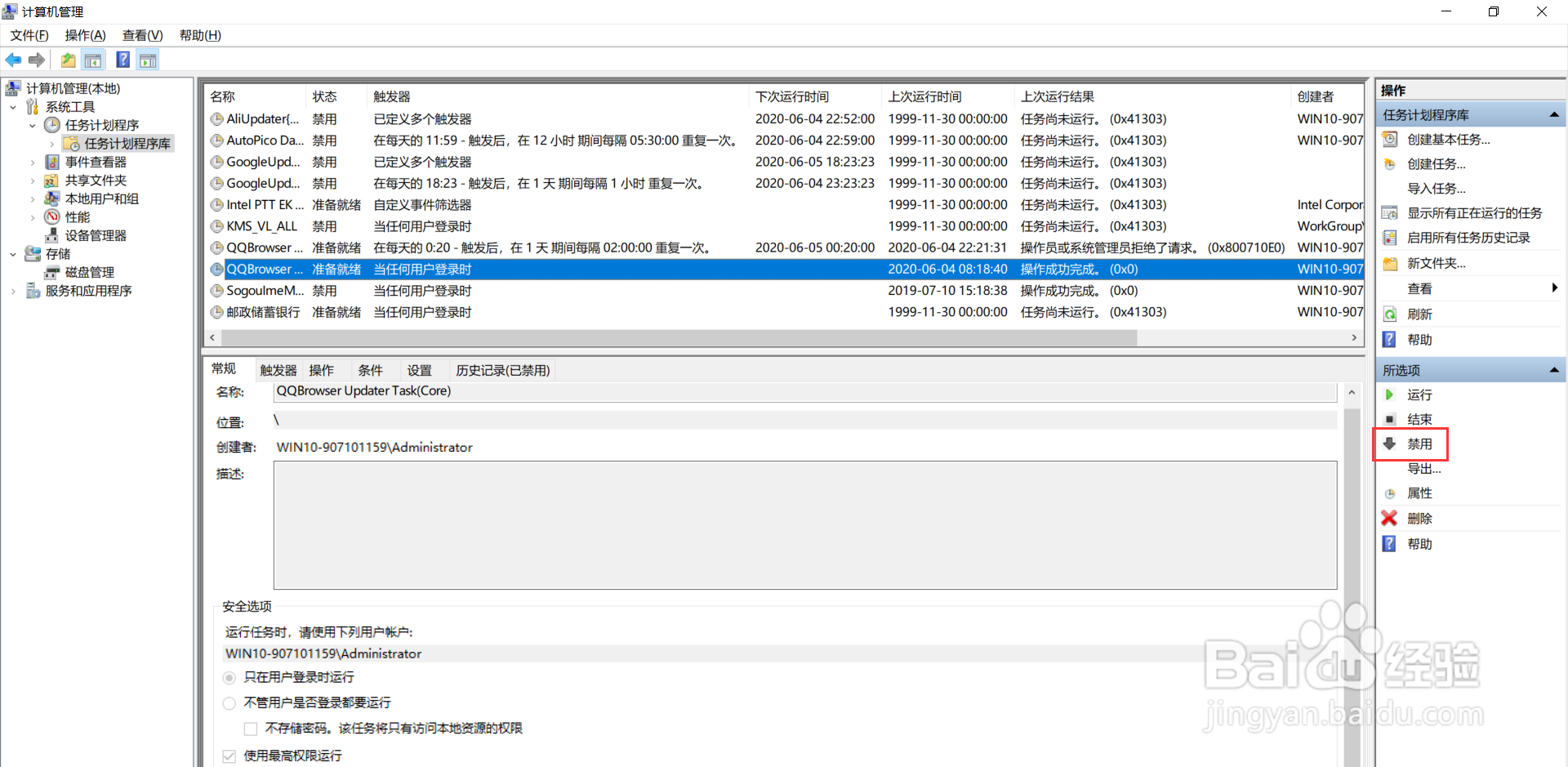
Task: Click the 新文件夹 folder icon
Action: coord(1389,263)
